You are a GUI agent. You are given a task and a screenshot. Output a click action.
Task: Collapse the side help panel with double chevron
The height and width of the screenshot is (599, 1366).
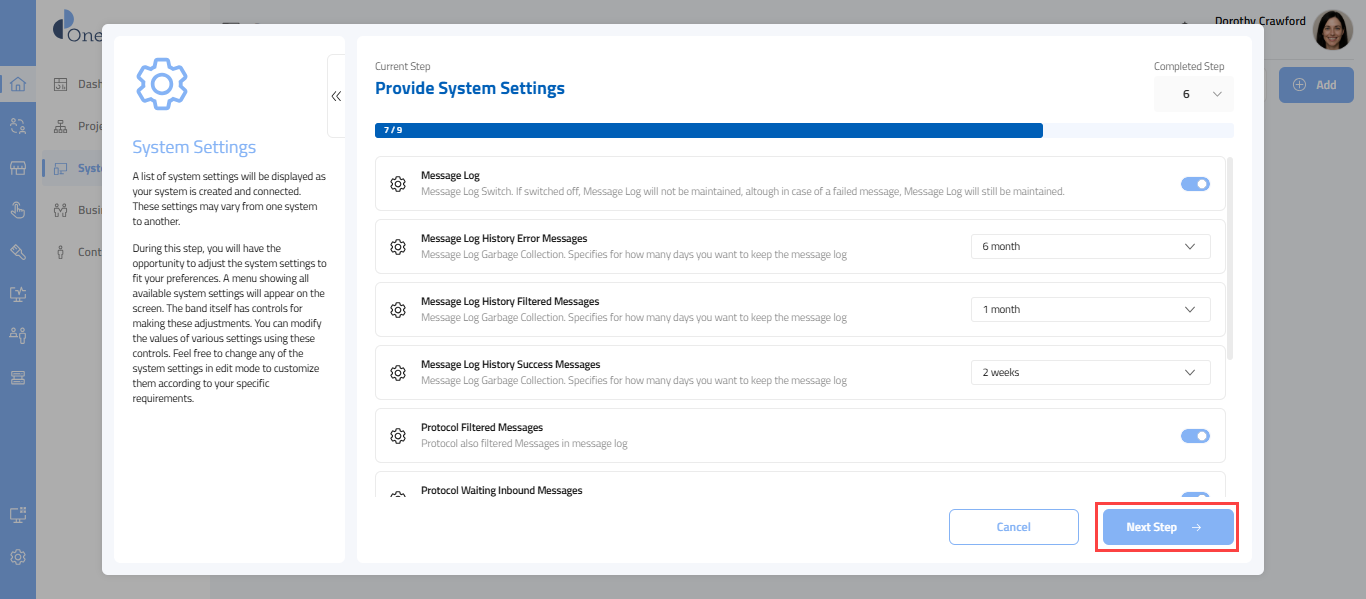(336, 96)
